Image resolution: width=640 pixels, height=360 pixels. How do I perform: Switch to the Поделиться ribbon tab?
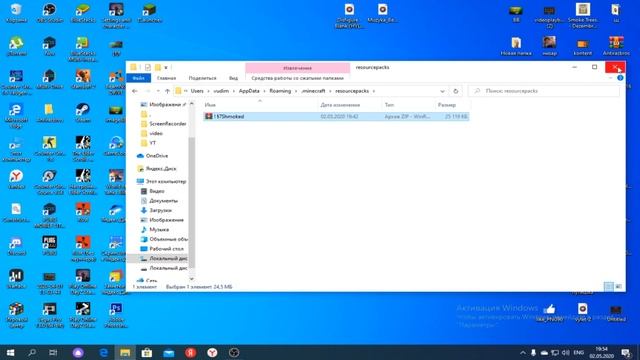pyautogui.click(x=202, y=78)
